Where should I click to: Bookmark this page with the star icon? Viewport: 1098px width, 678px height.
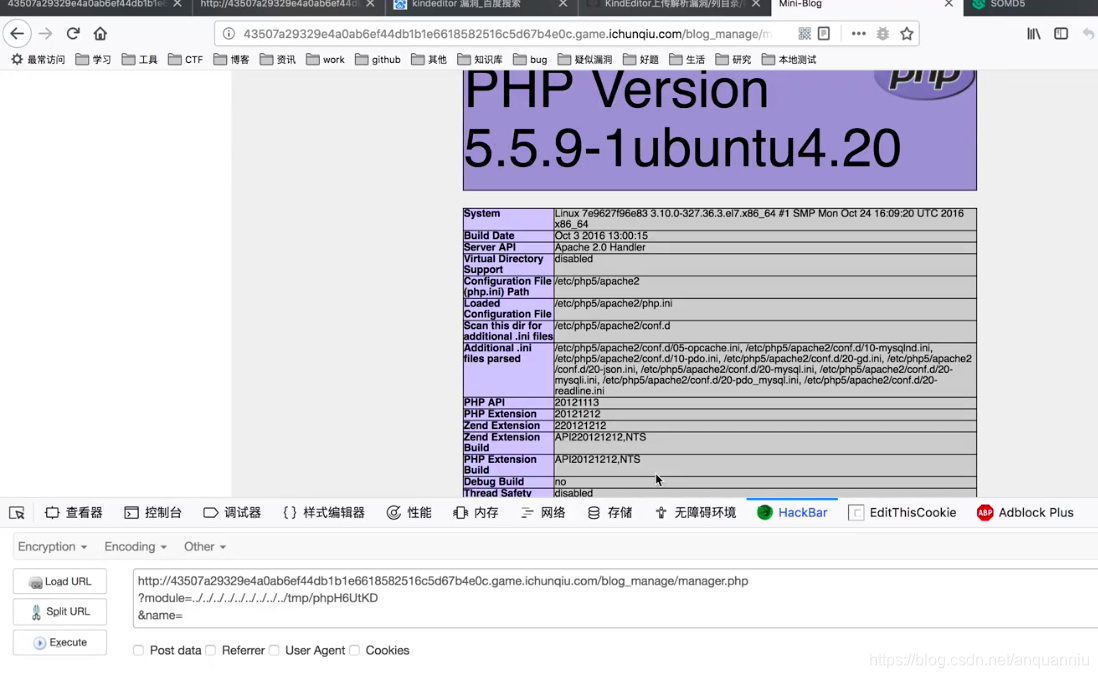pyautogui.click(x=907, y=34)
